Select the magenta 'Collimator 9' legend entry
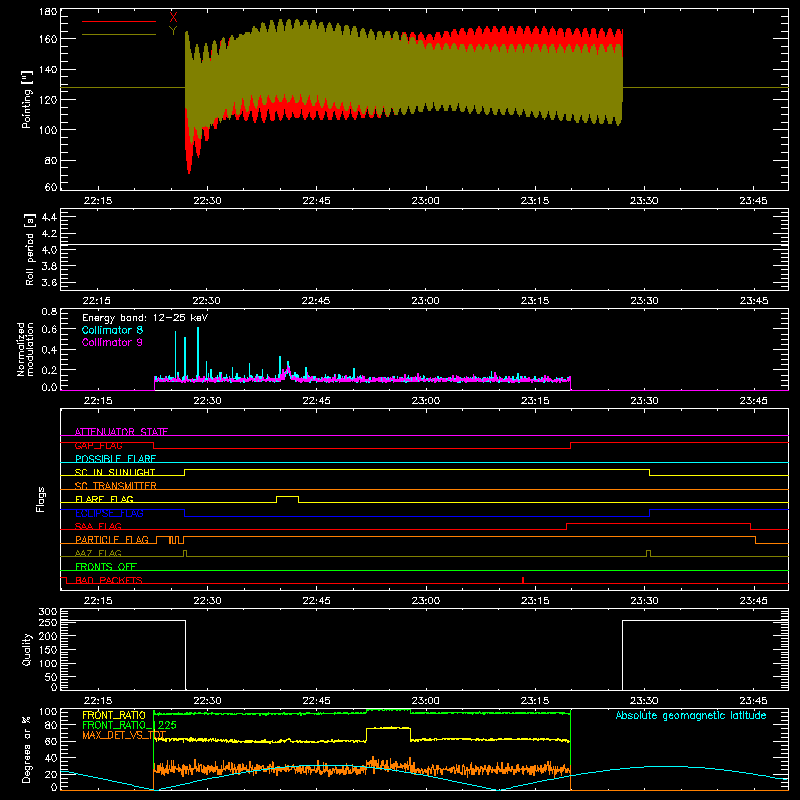 pos(112,342)
